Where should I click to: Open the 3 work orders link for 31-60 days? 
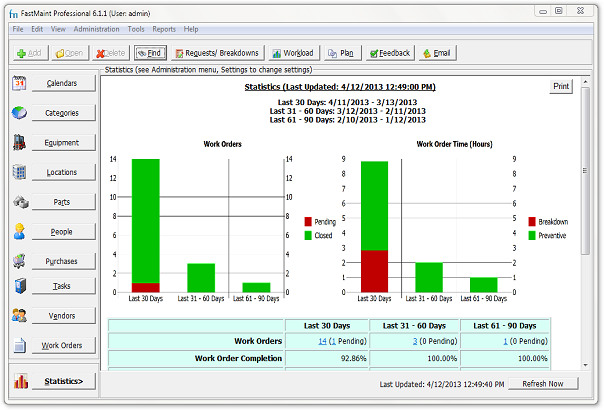tap(415, 341)
